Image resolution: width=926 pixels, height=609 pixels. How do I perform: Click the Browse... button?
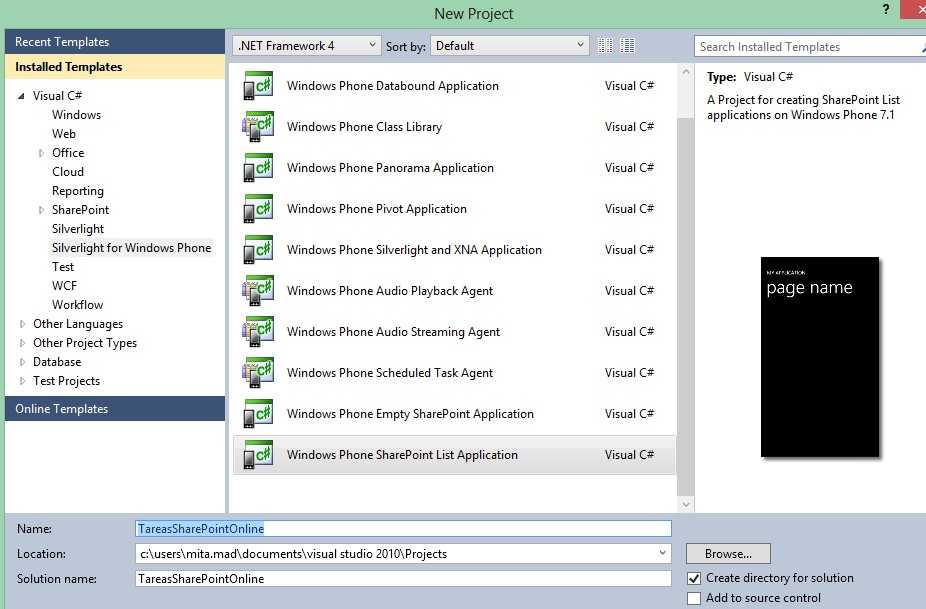coord(728,553)
